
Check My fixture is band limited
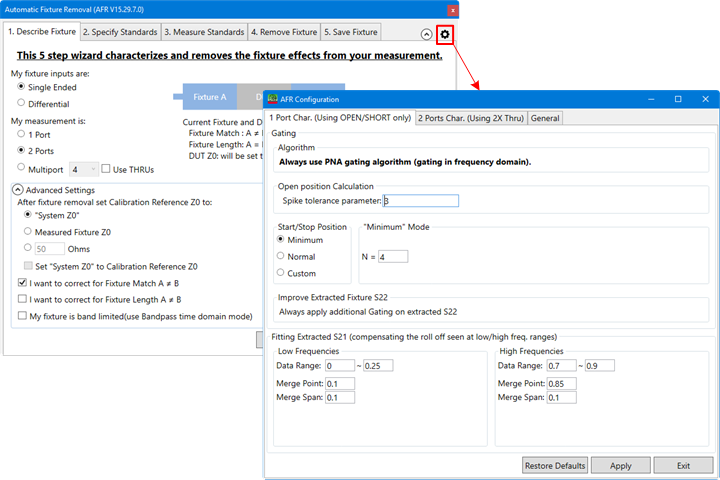[23, 316]
